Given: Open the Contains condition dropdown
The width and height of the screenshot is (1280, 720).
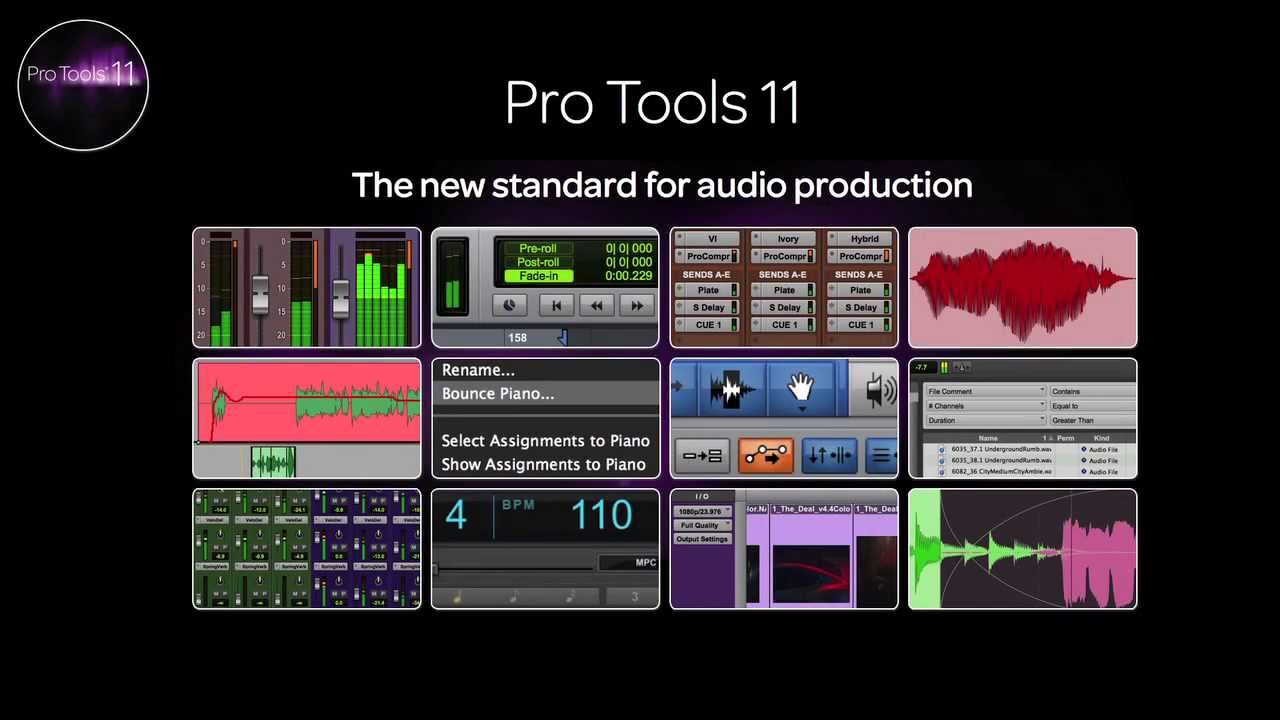Looking at the screenshot, I should coord(1092,391).
